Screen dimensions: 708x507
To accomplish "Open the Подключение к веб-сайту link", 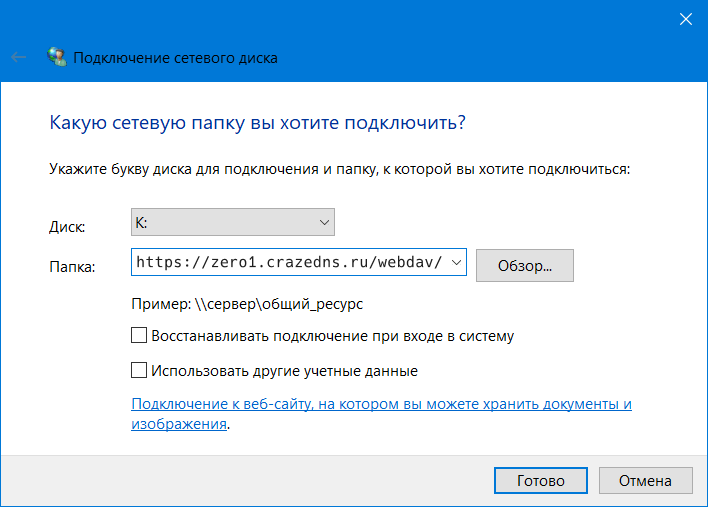I will click(381, 405).
